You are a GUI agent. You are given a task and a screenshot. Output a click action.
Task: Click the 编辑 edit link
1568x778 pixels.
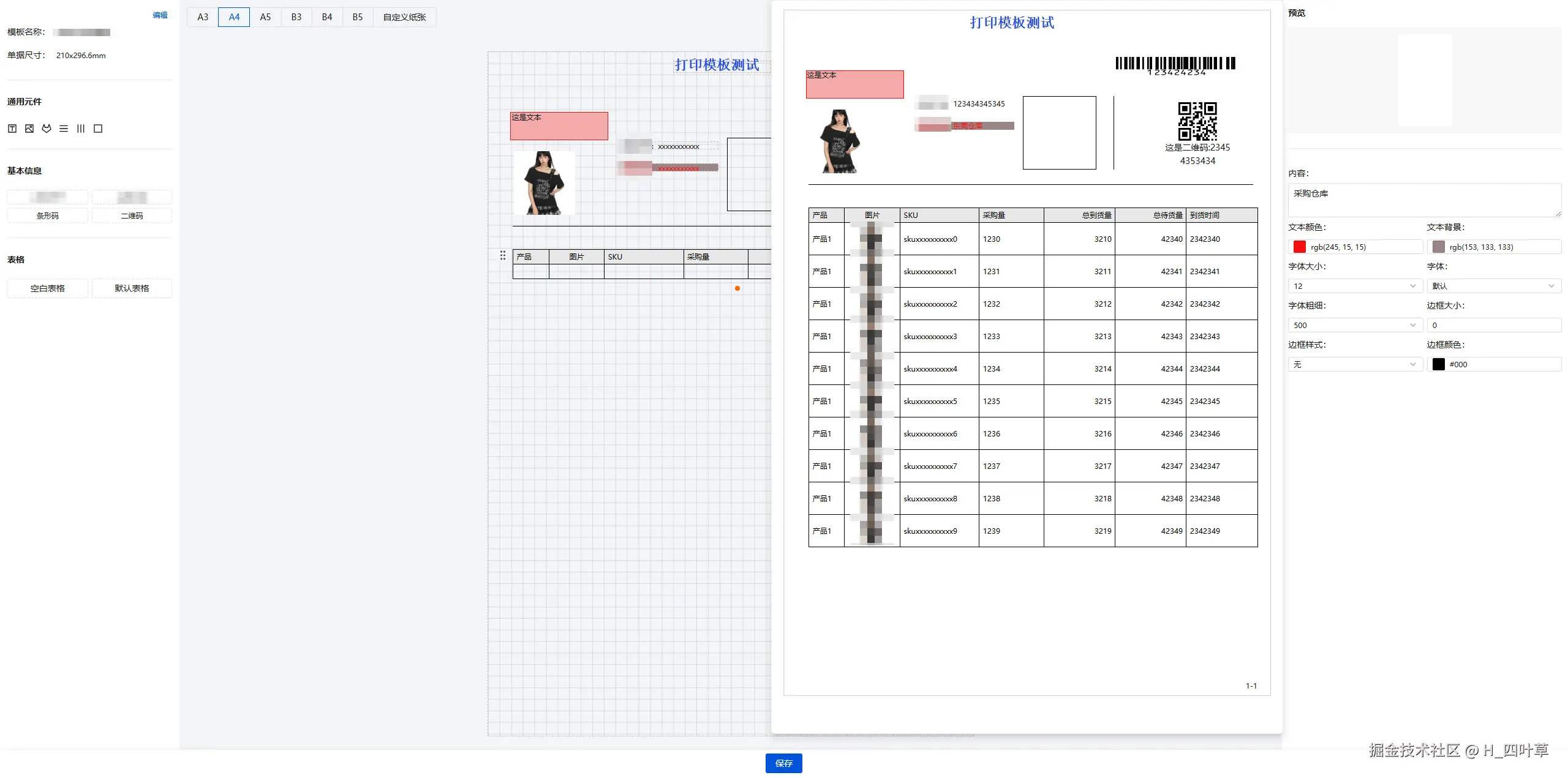160,15
